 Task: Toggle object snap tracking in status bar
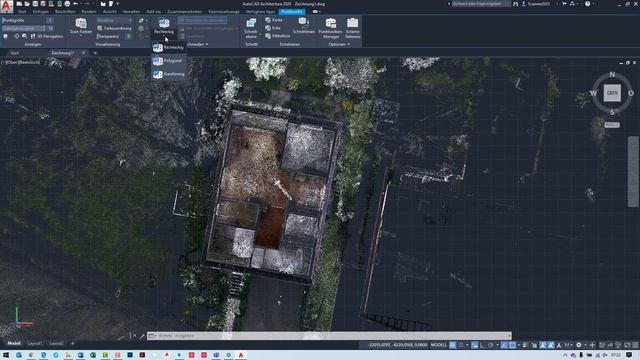pyautogui.click(x=504, y=345)
